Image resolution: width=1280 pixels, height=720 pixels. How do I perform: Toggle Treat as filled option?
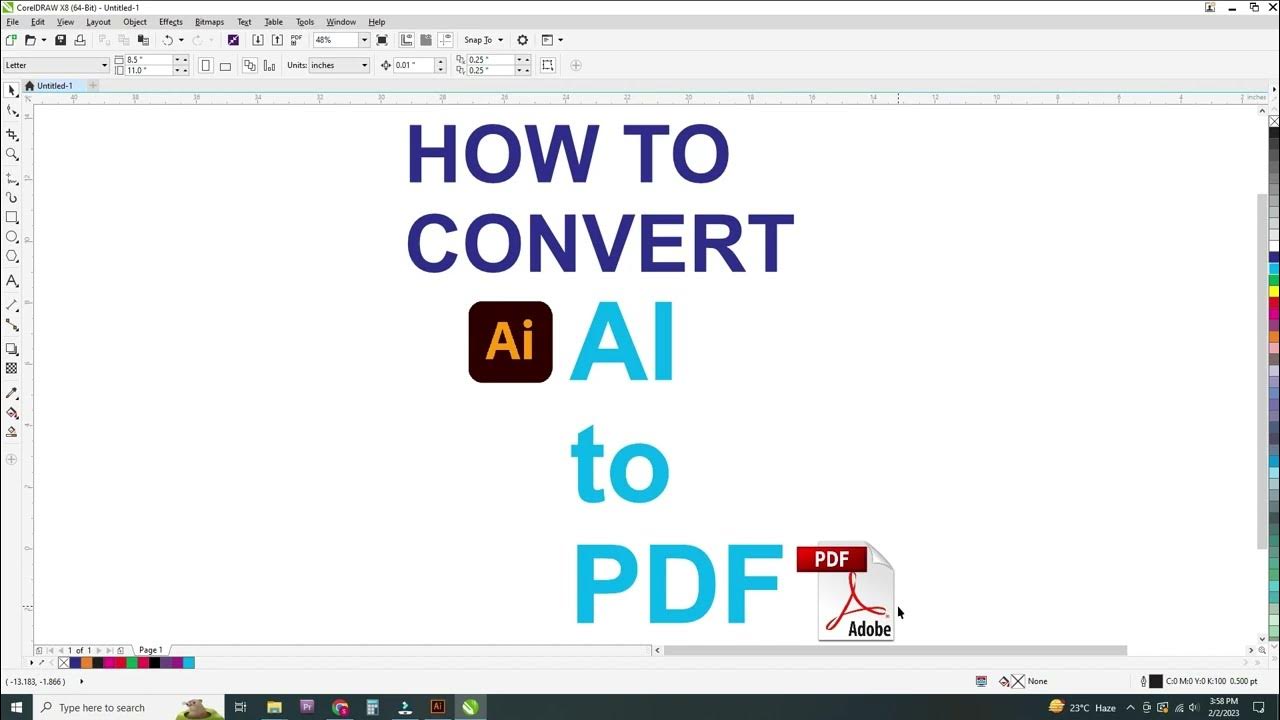(x=548, y=65)
